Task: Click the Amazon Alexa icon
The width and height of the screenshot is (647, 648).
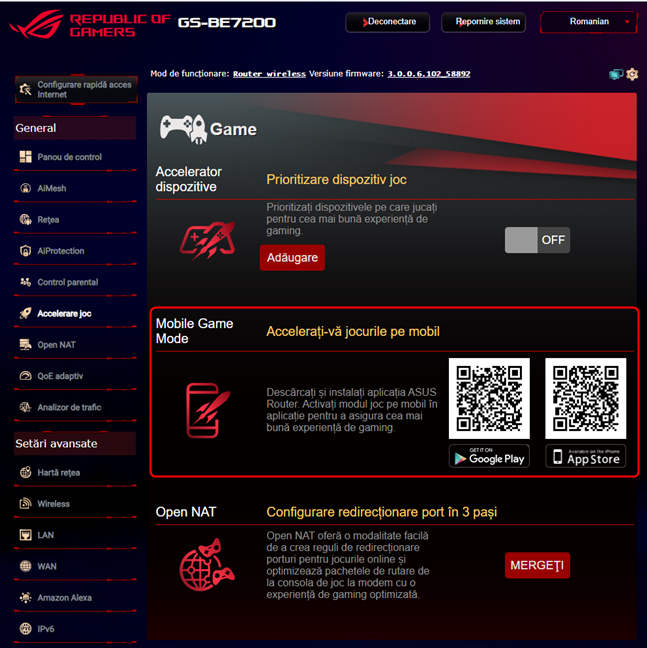Action: (26, 598)
